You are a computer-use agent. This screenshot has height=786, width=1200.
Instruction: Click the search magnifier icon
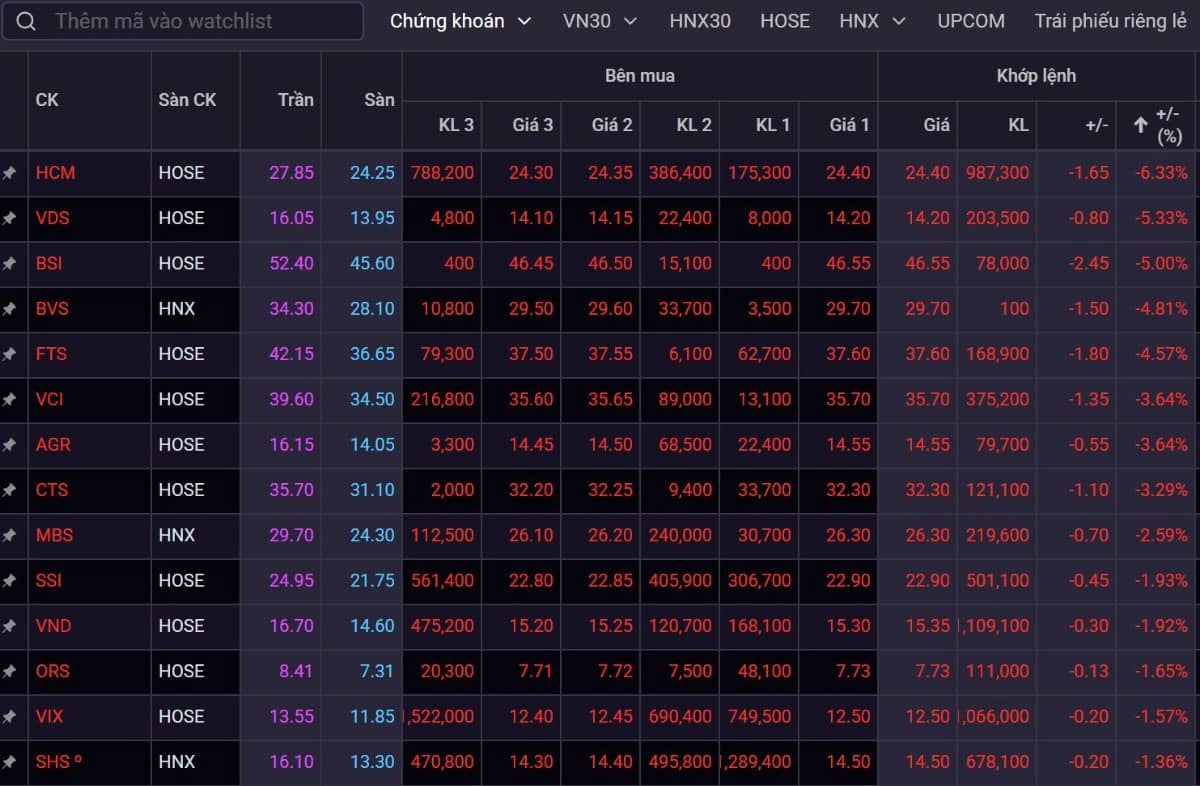pos(26,21)
